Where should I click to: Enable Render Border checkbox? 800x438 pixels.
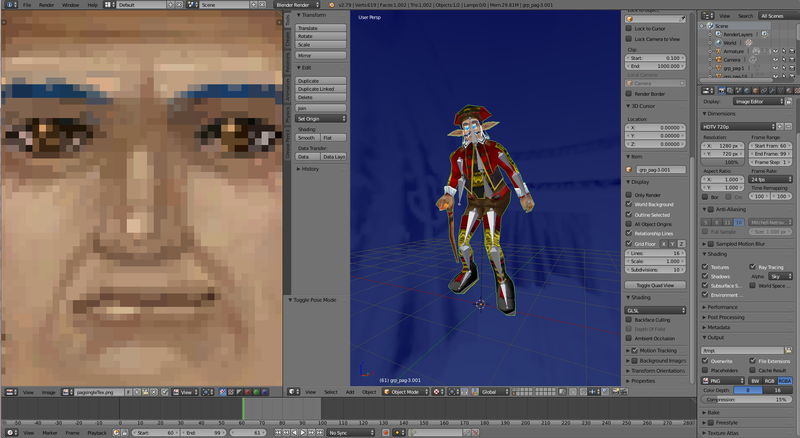[x=629, y=94]
